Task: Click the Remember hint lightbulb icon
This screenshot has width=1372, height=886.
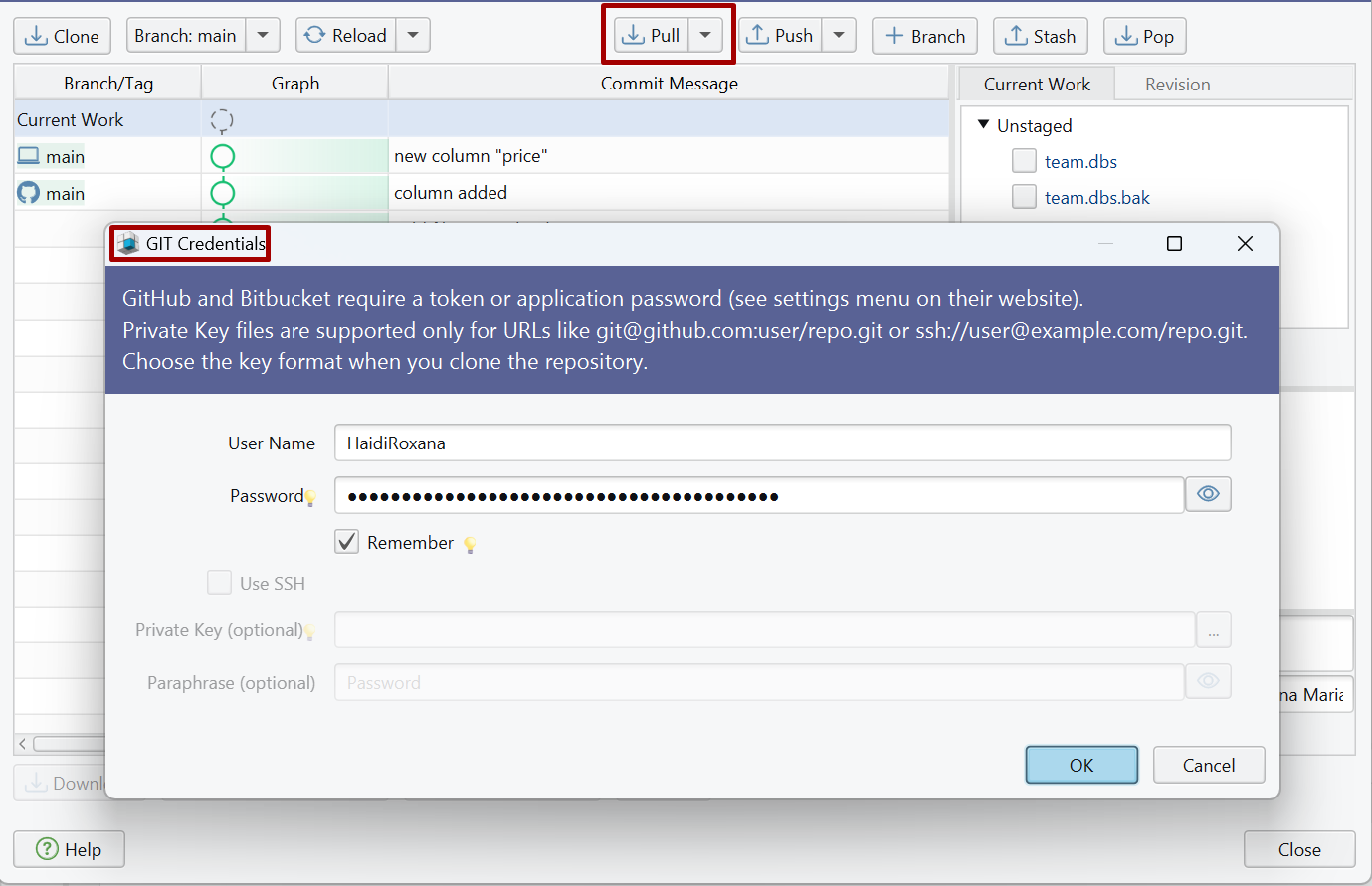Action: point(470,545)
